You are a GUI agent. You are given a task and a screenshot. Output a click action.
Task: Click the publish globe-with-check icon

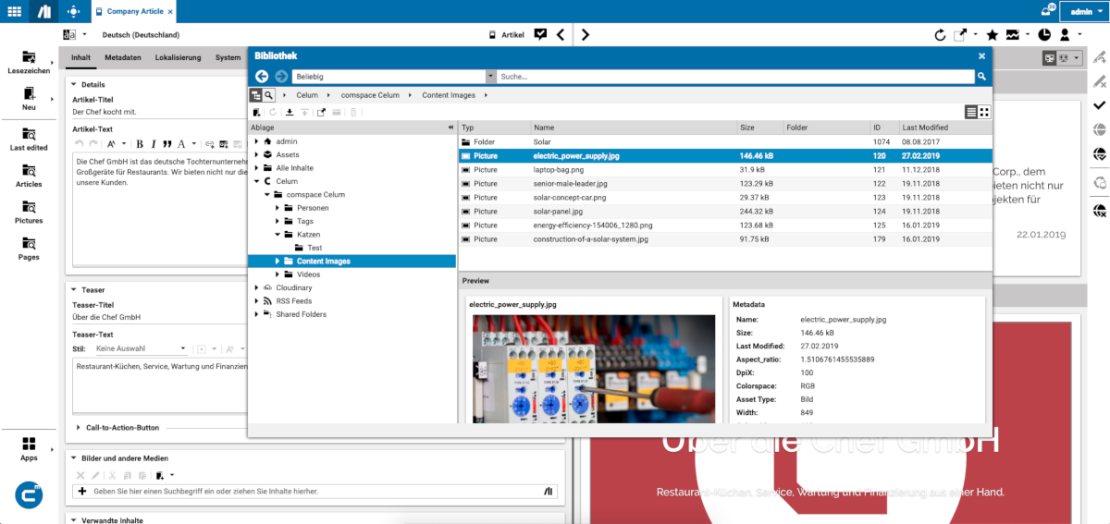point(1099,153)
